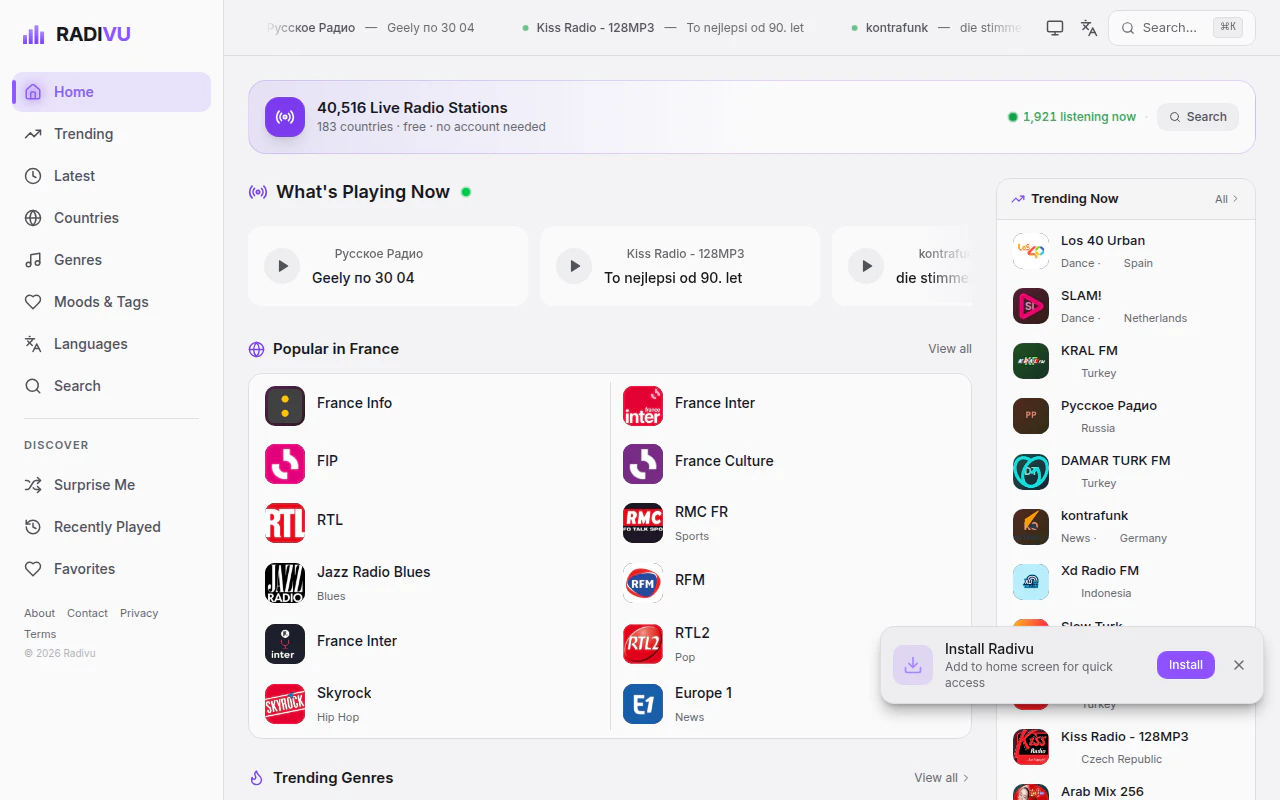Click the Home house icon

click(x=33, y=92)
